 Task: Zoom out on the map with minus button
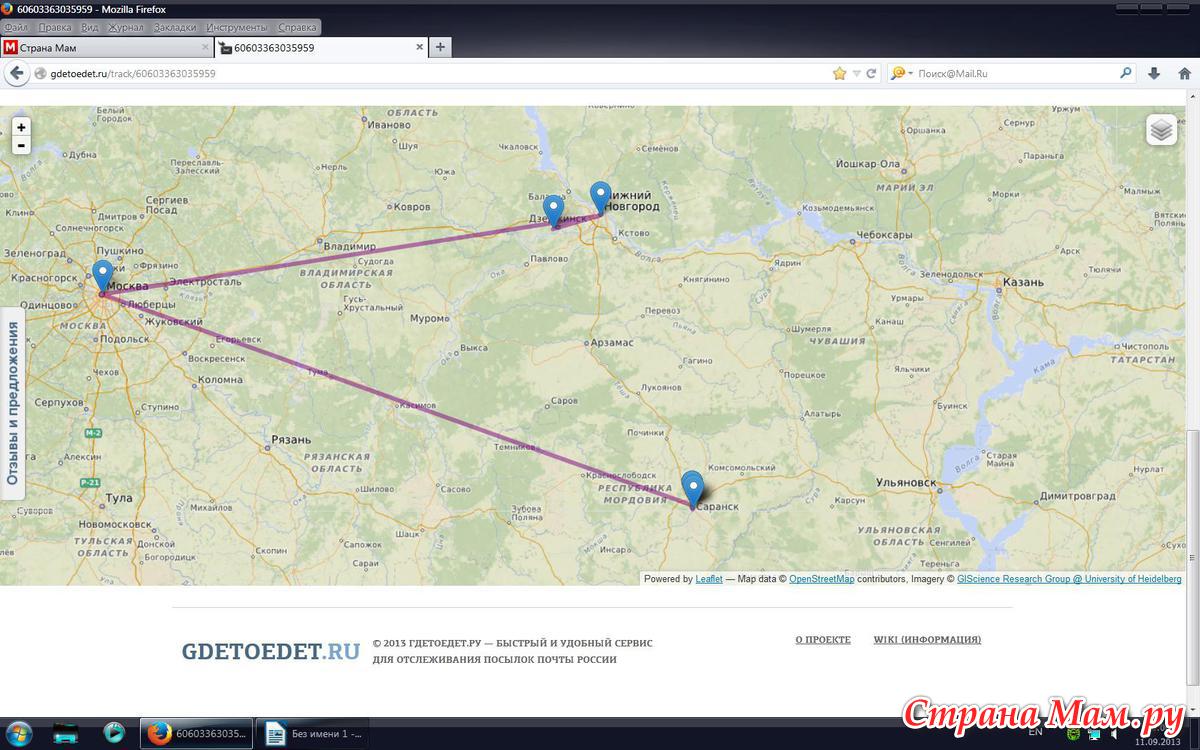point(21,145)
